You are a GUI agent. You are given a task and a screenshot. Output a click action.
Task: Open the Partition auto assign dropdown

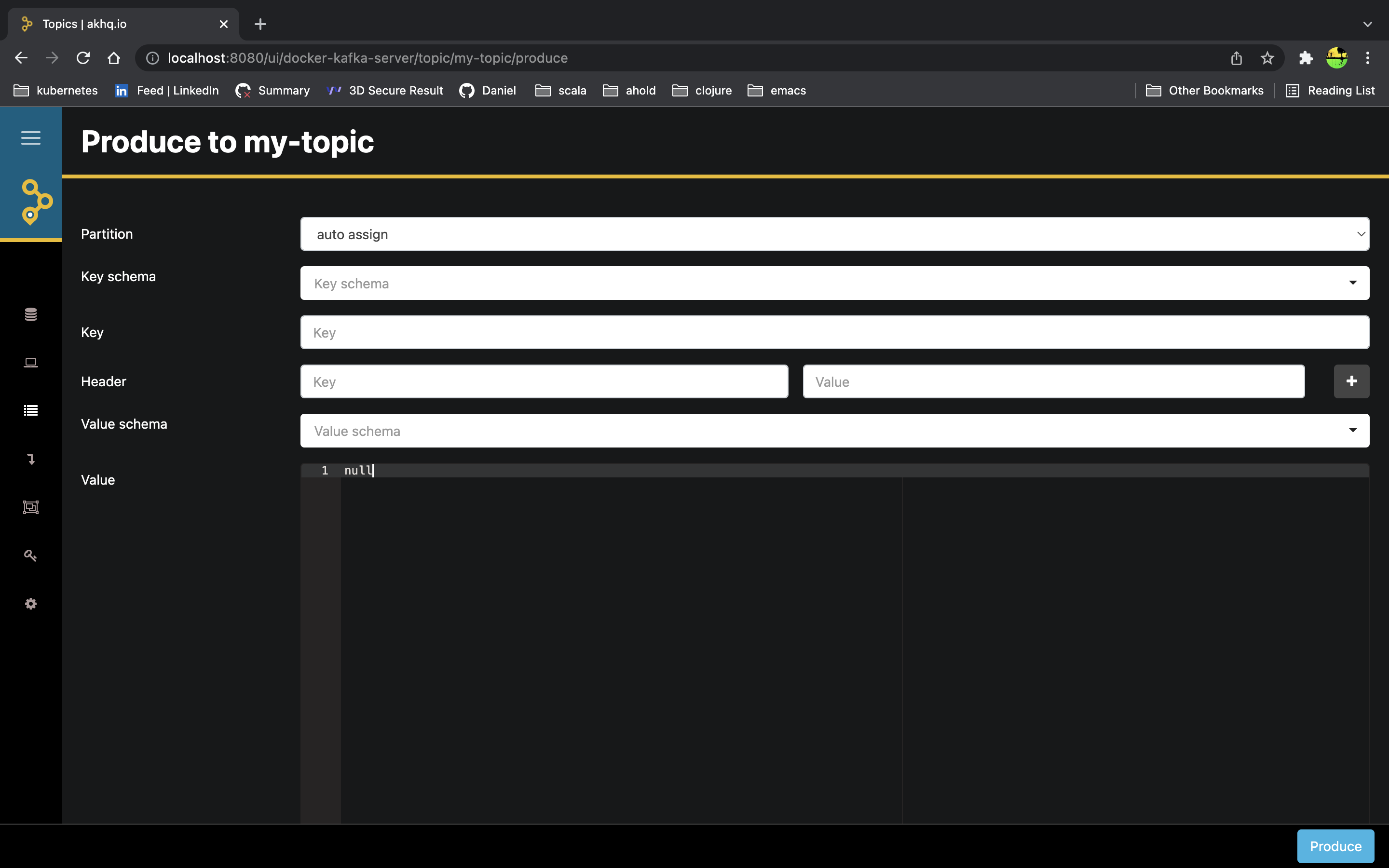tap(834, 234)
